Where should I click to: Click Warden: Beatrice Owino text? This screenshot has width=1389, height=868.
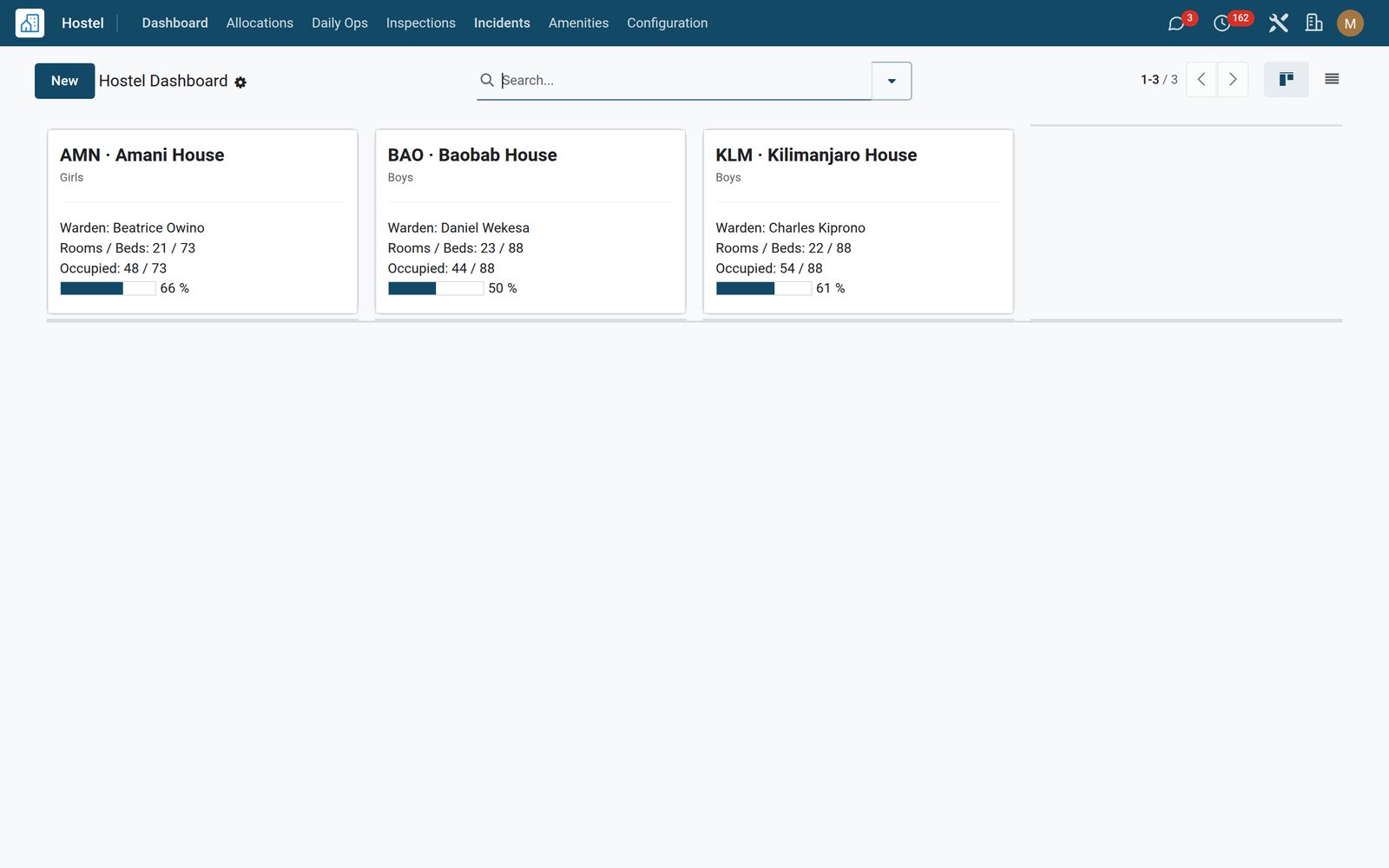pos(132,228)
